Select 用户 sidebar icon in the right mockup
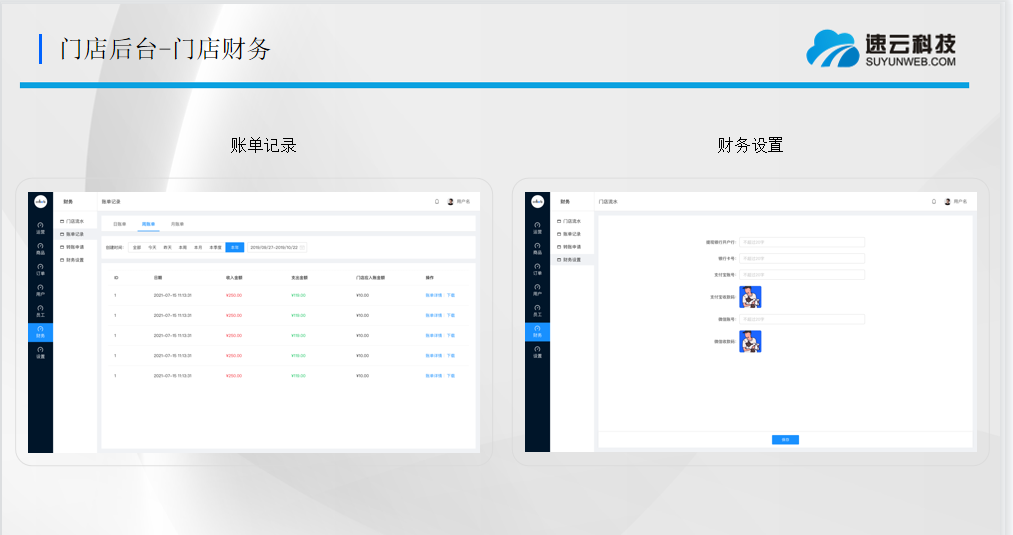 (537, 291)
